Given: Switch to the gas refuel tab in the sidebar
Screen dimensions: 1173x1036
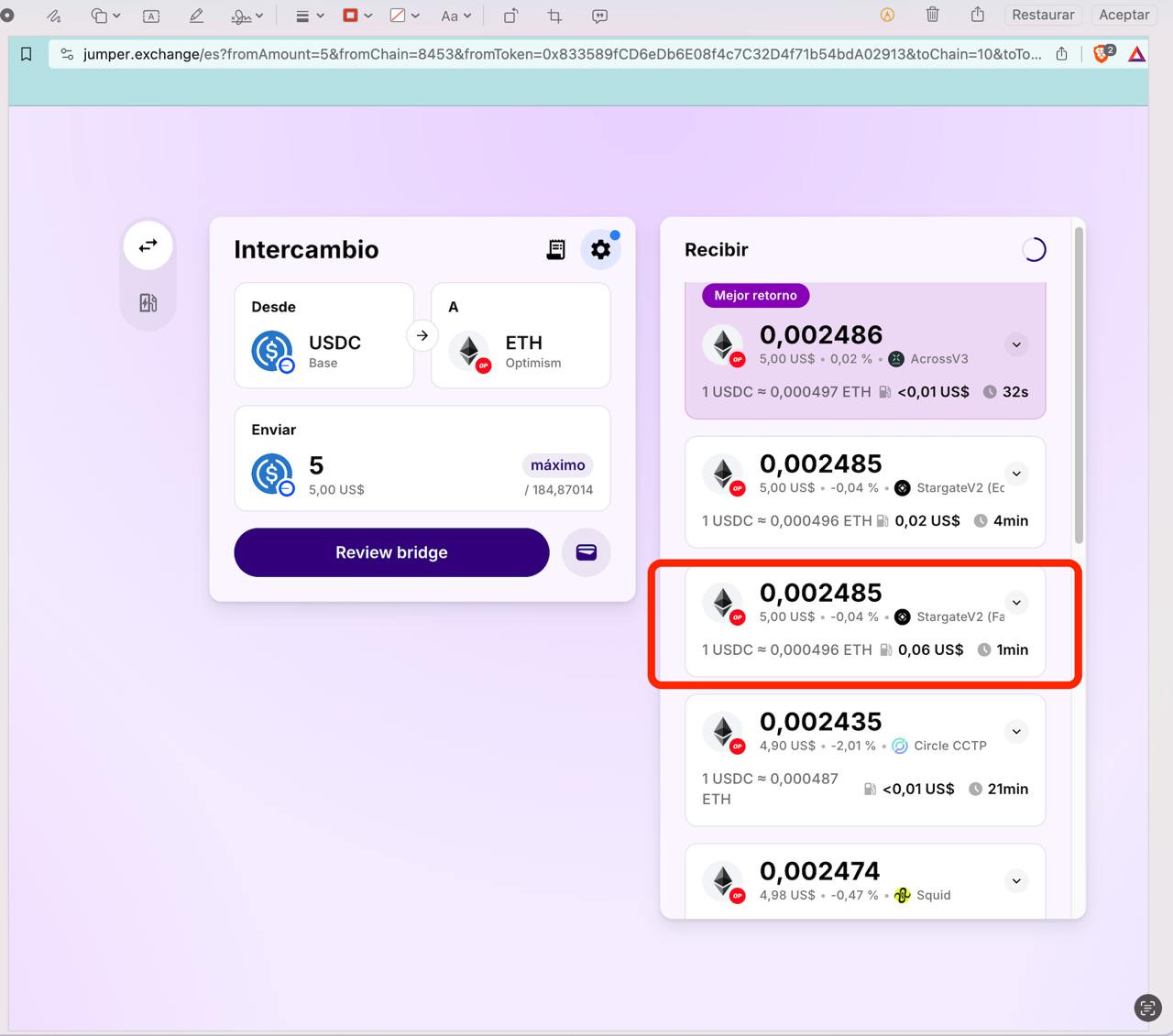Looking at the screenshot, I should click(x=148, y=302).
